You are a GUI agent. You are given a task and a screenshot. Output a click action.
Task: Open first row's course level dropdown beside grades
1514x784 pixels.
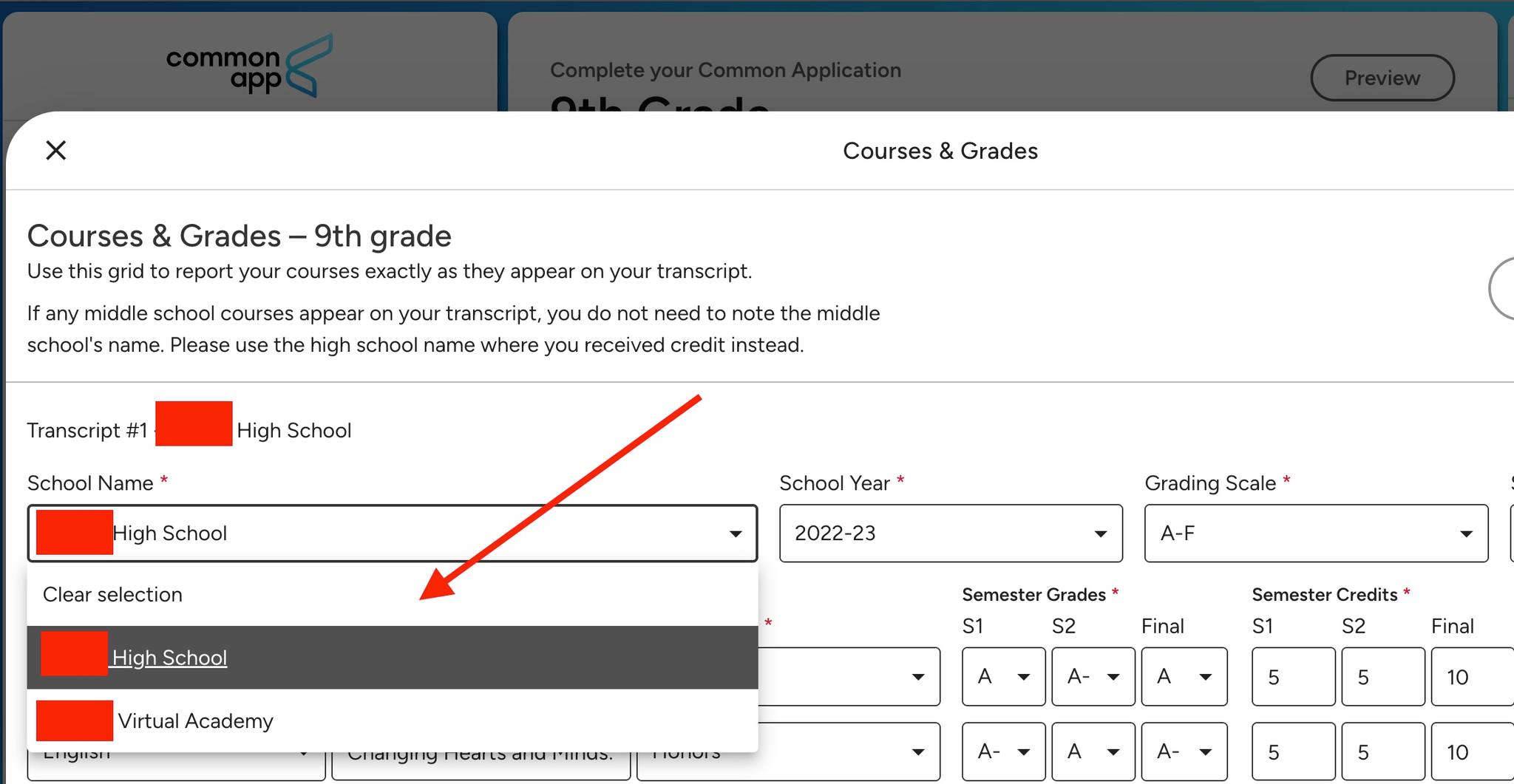849,677
